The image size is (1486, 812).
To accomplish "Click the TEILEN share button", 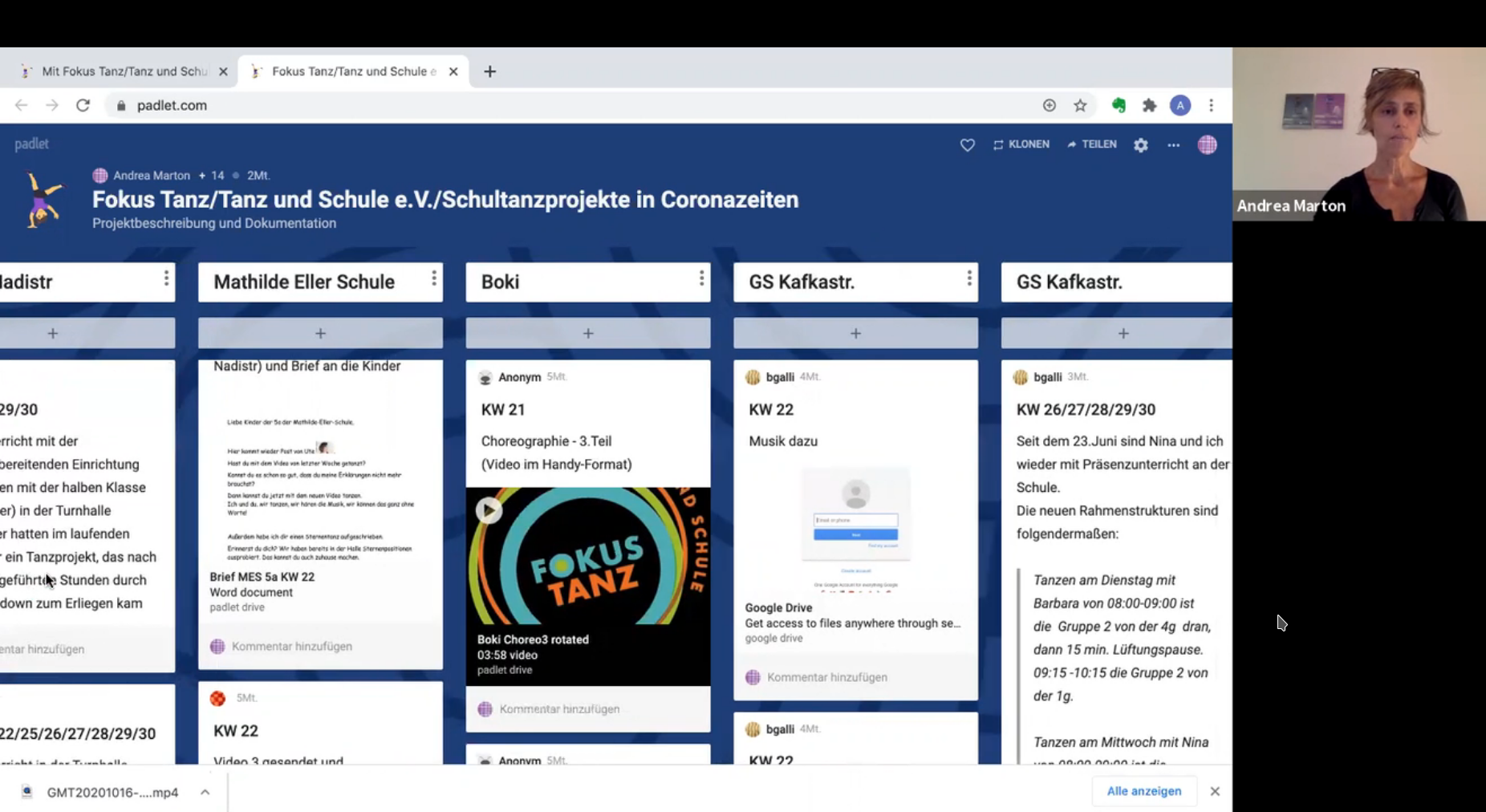I will coord(1091,144).
